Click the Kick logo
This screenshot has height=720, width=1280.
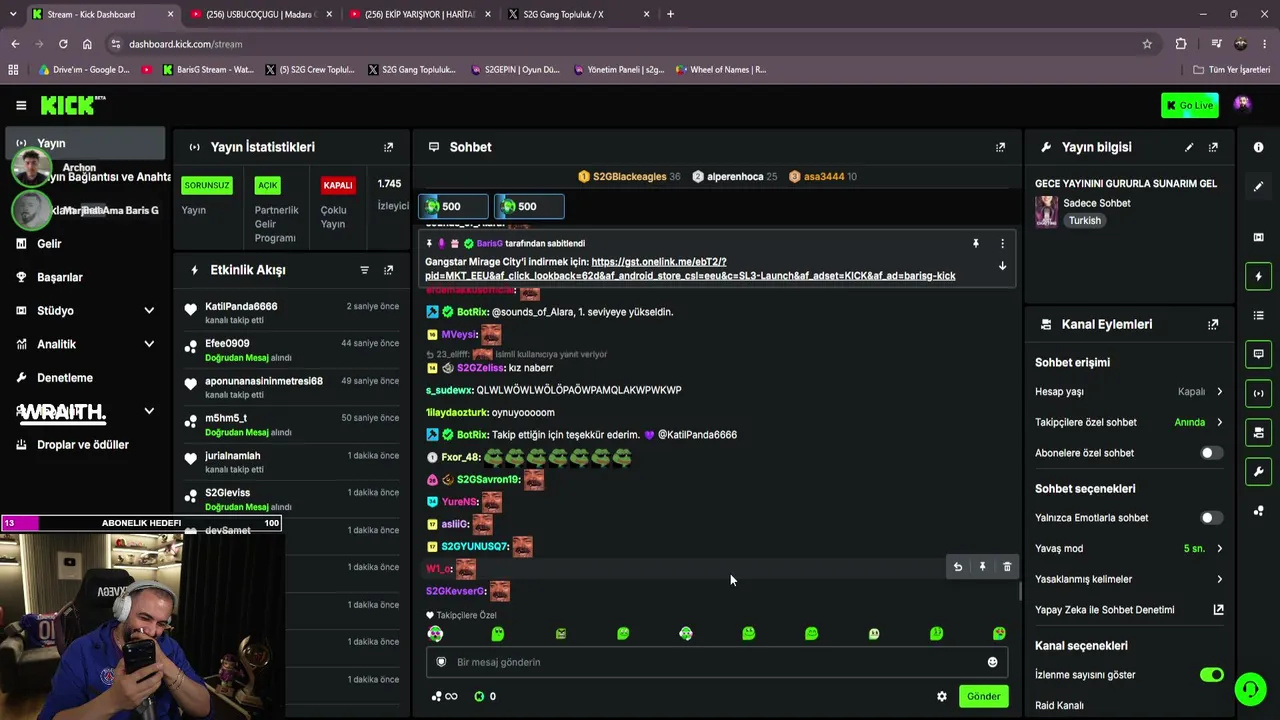pyautogui.click(x=72, y=105)
